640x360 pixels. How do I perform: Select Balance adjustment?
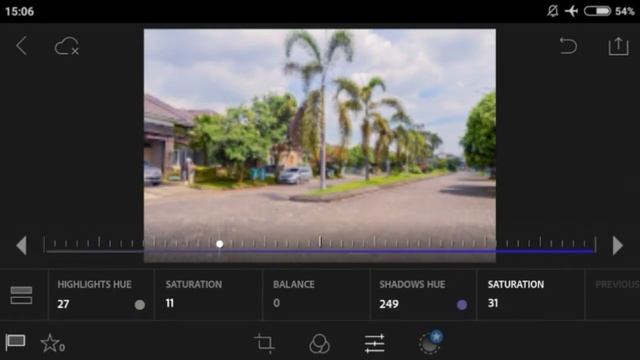point(316,294)
